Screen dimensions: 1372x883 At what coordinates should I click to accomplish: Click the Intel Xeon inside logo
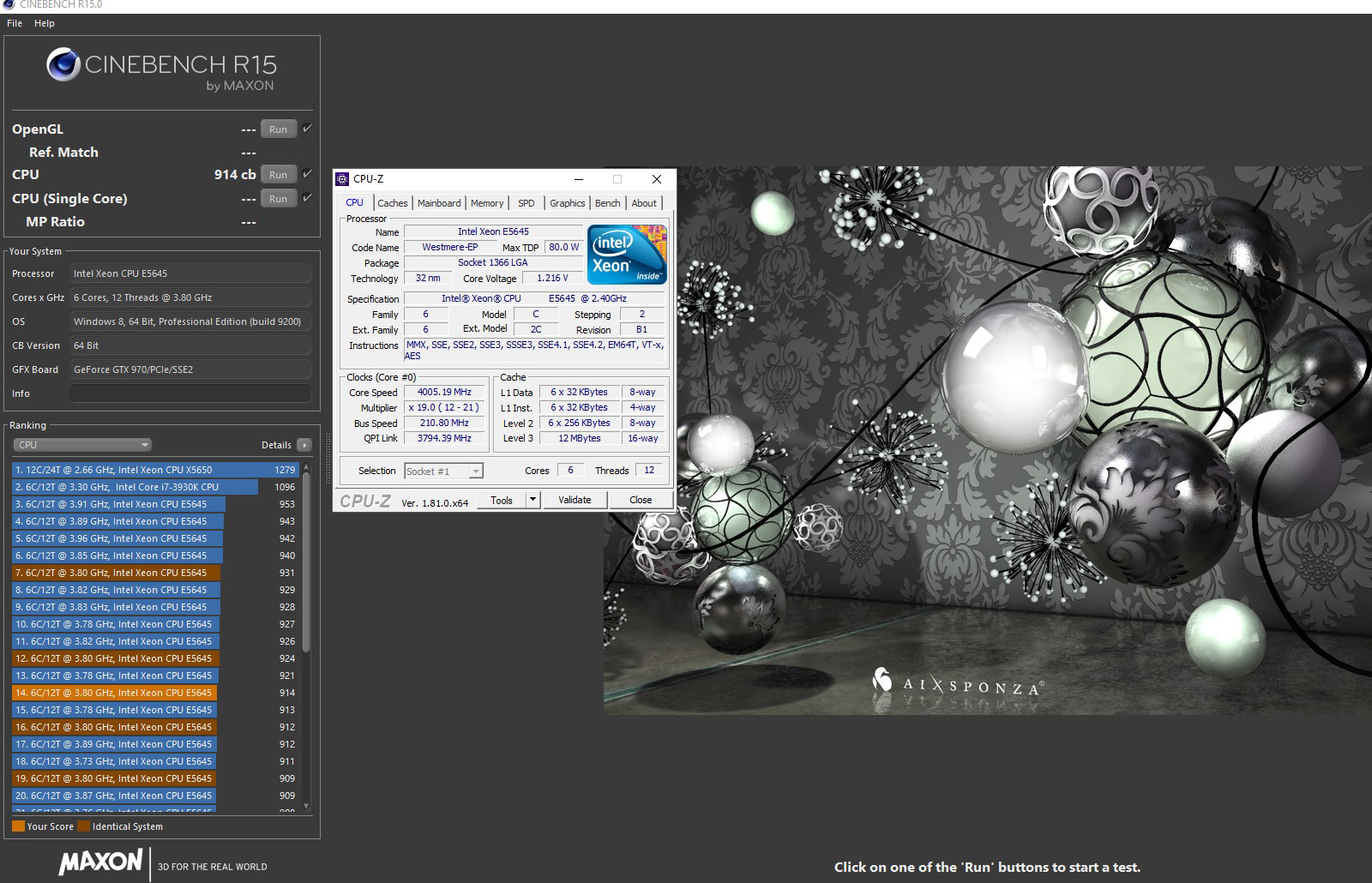coord(627,255)
